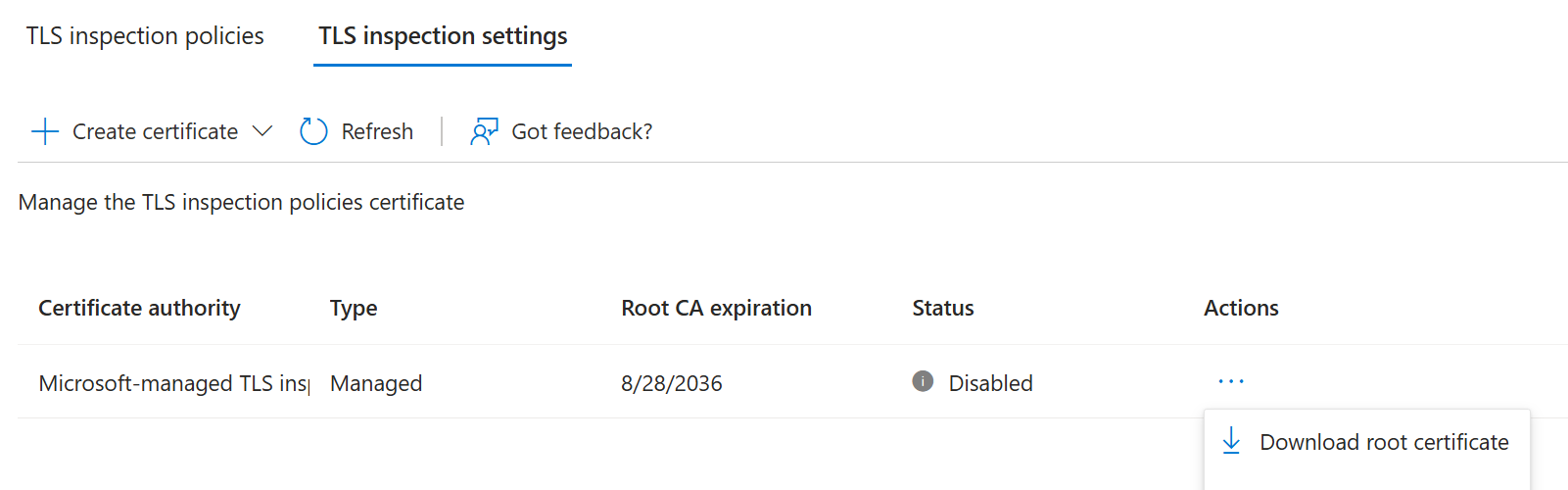
Task: Refresh the certificate list via Refresh text
Action: point(377,131)
